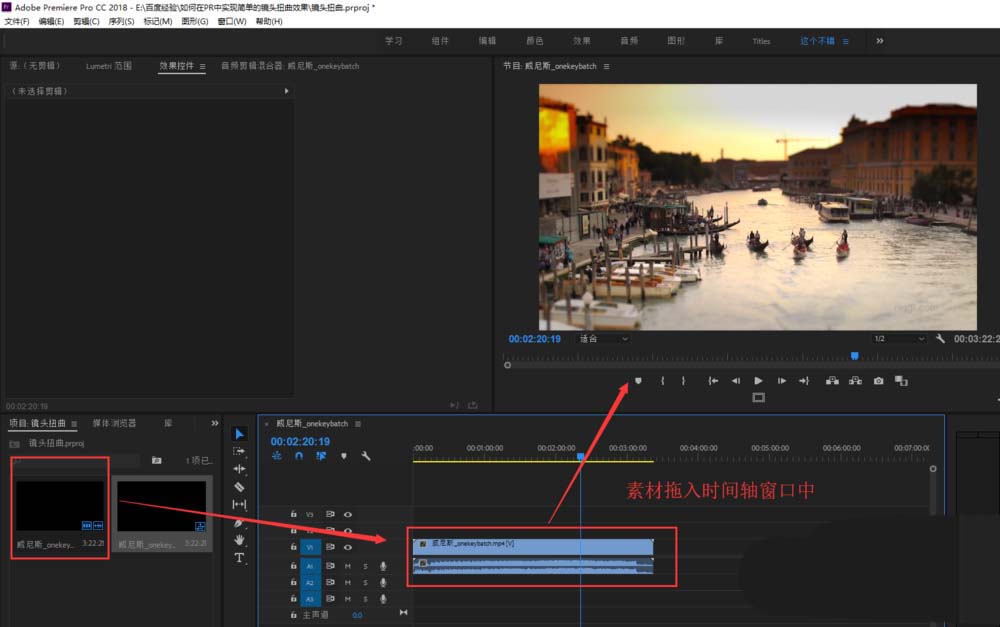This screenshot has width=1000, height=627.
Task: Click the Export Frame camera icon
Action: click(879, 380)
